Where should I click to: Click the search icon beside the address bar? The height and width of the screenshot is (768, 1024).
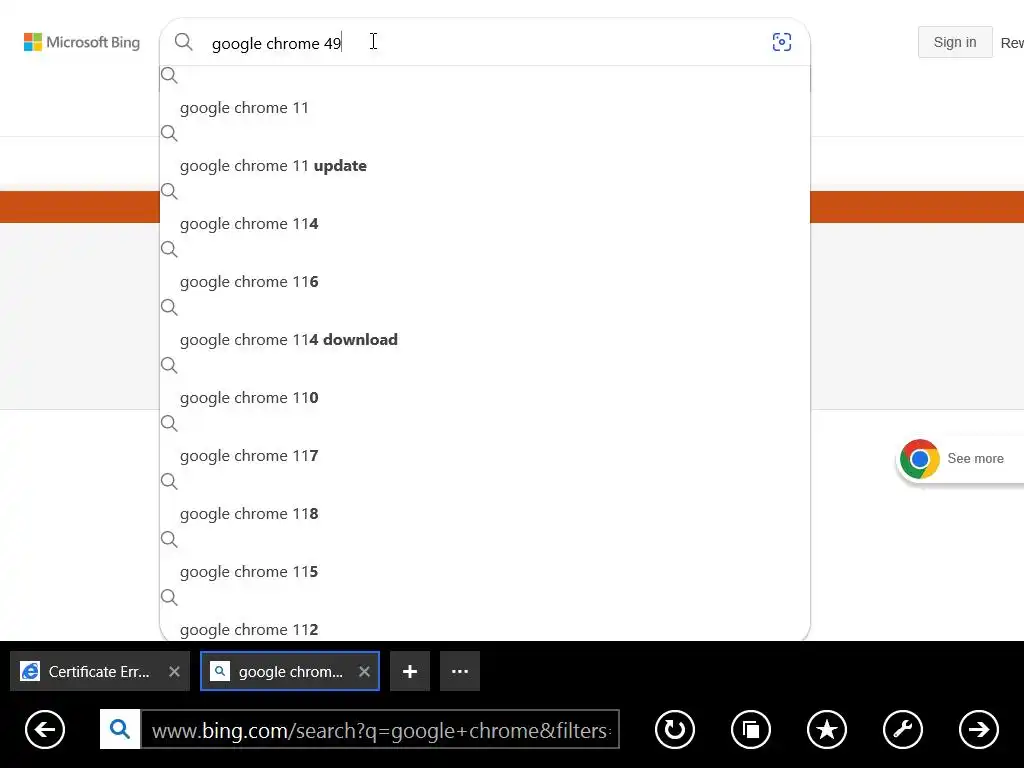click(120, 729)
